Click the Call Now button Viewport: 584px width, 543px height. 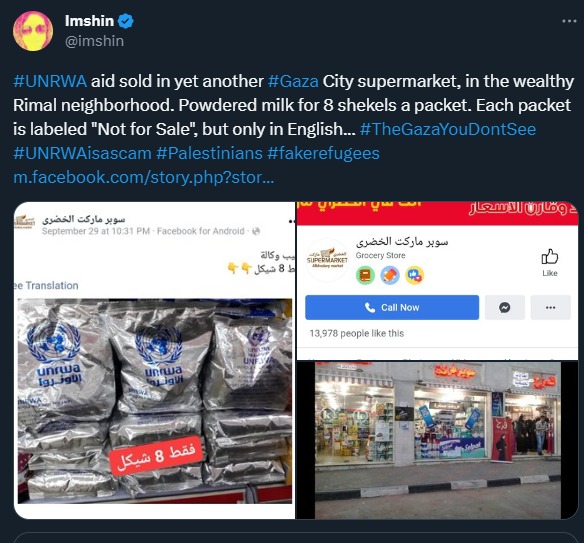coord(392,308)
